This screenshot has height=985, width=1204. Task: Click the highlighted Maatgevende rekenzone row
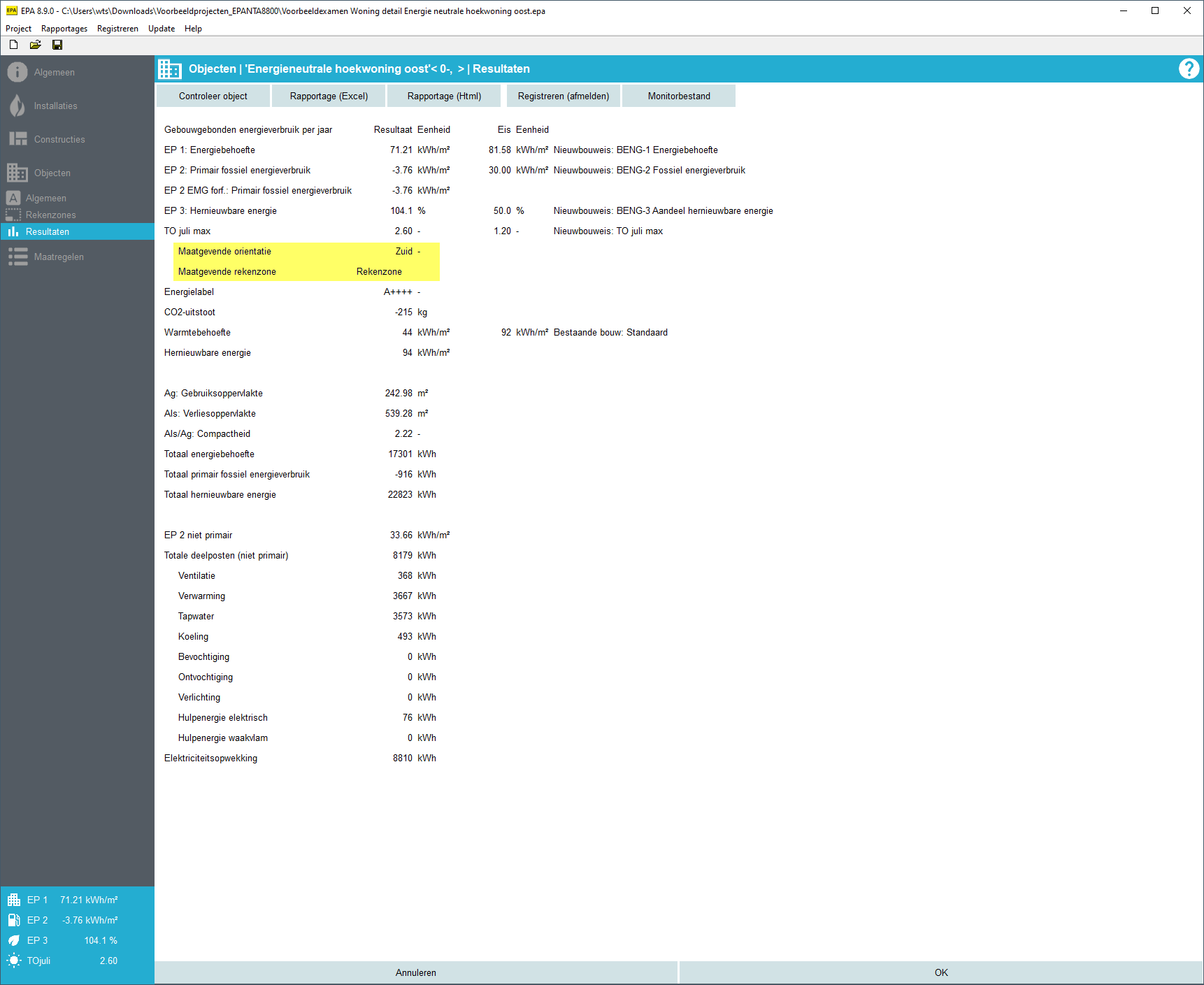click(x=306, y=271)
